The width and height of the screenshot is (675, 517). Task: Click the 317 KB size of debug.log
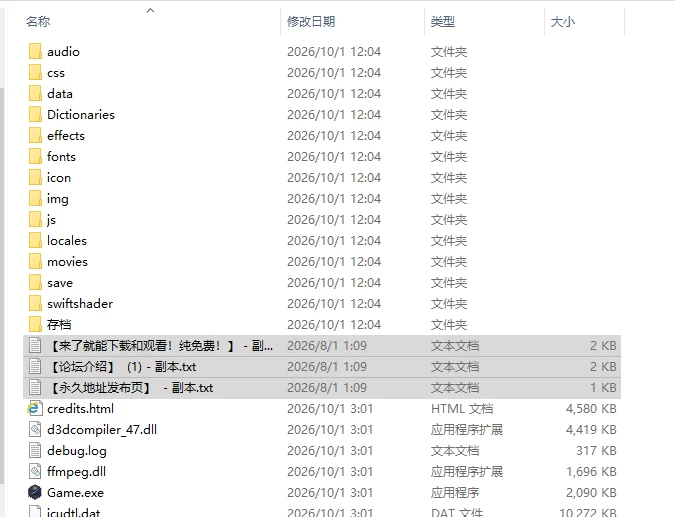click(596, 451)
